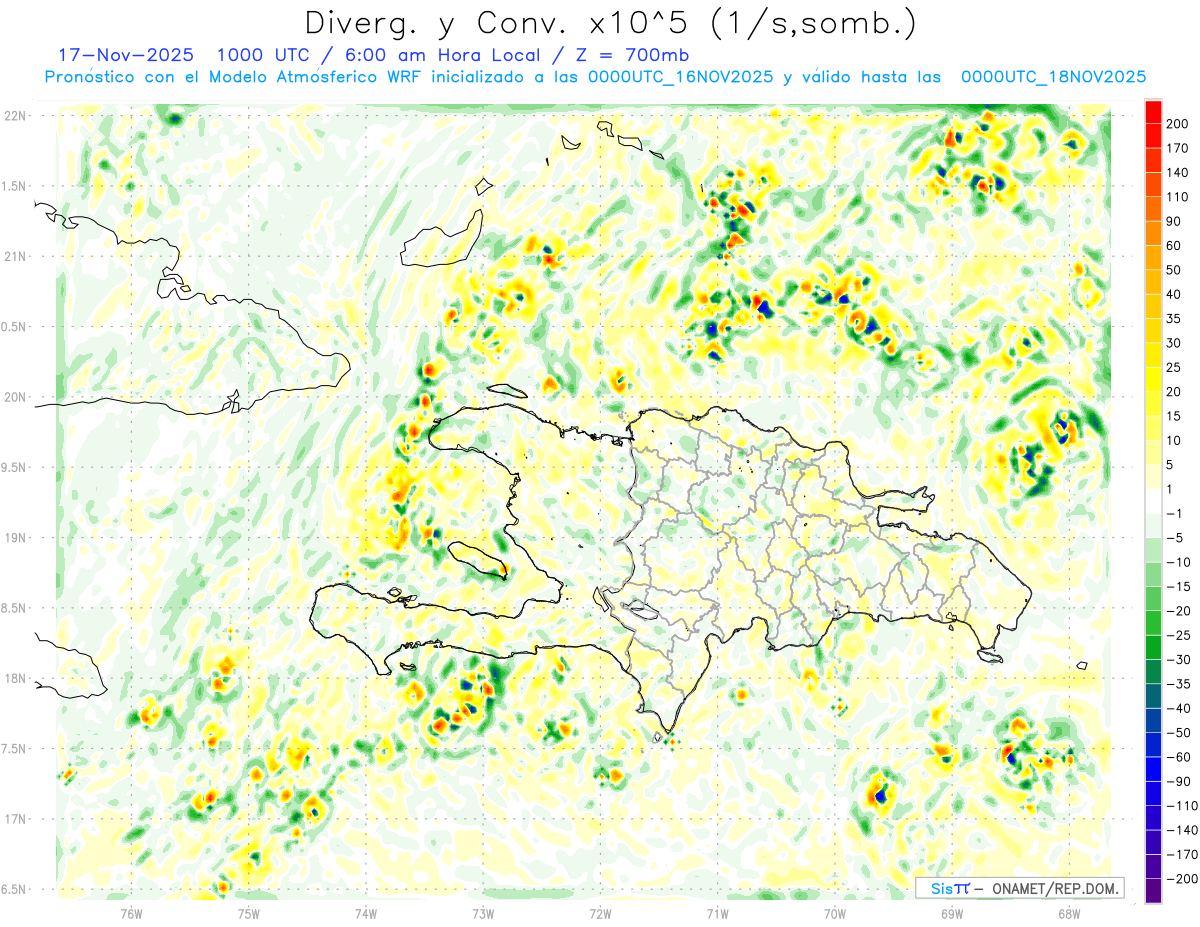Click the colorbar value -35

click(x=1179, y=684)
